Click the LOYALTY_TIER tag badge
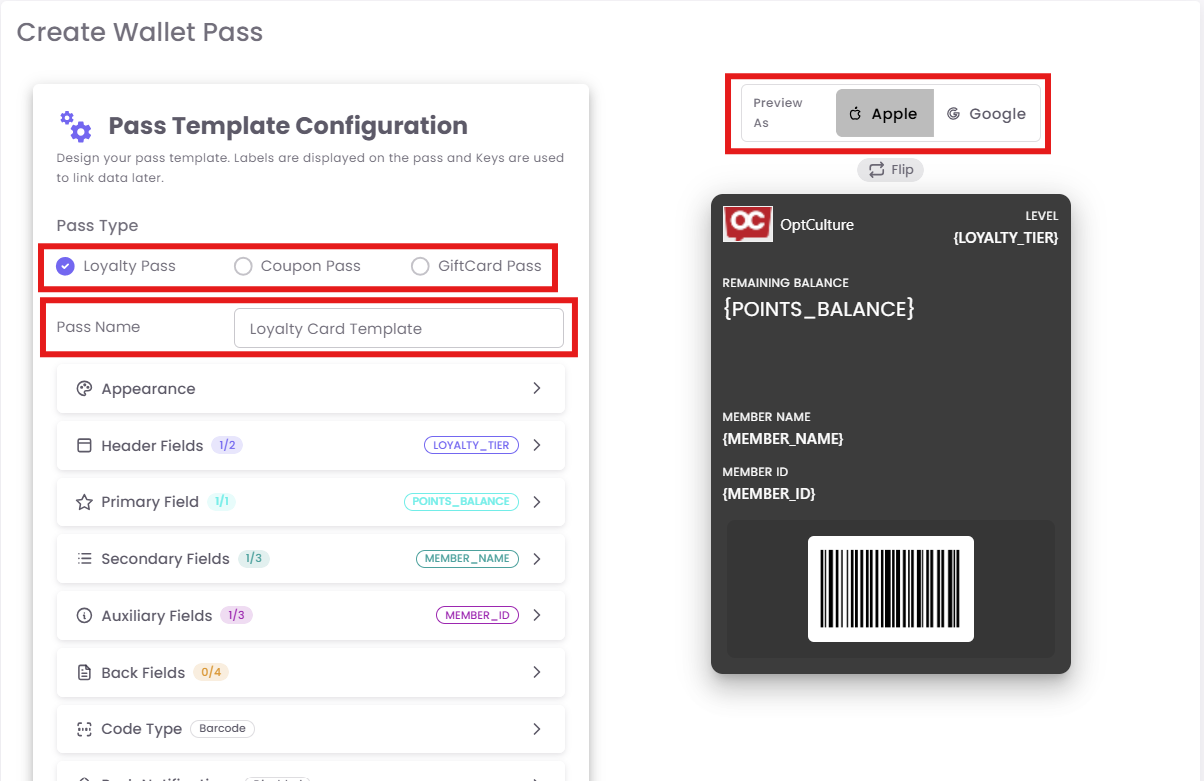Screen dimensions: 1204x781 [471, 446]
